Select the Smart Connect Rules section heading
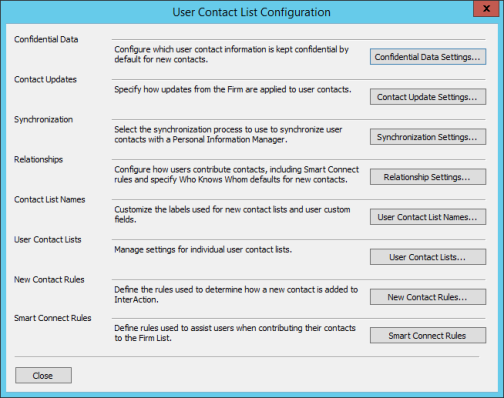This screenshot has height=398, width=504. pos(53,318)
